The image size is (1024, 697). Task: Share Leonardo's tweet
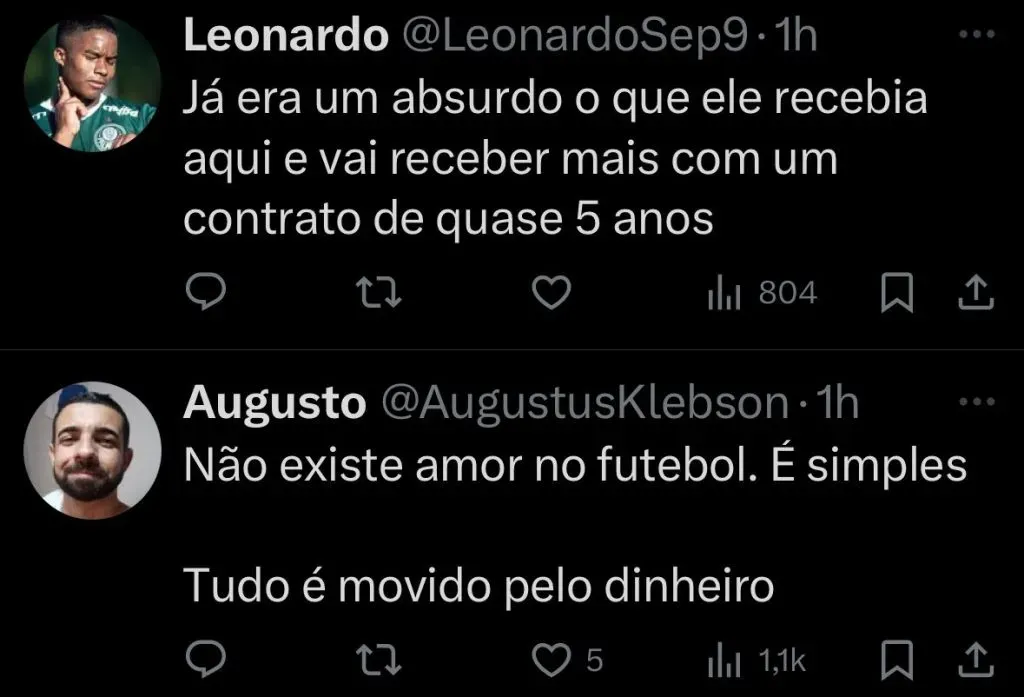click(976, 292)
